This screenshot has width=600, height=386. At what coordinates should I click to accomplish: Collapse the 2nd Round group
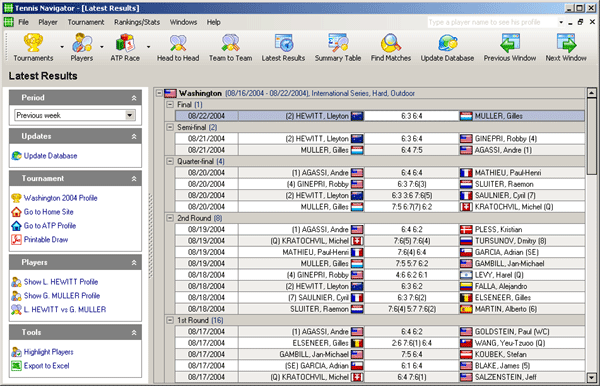(x=170, y=218)
